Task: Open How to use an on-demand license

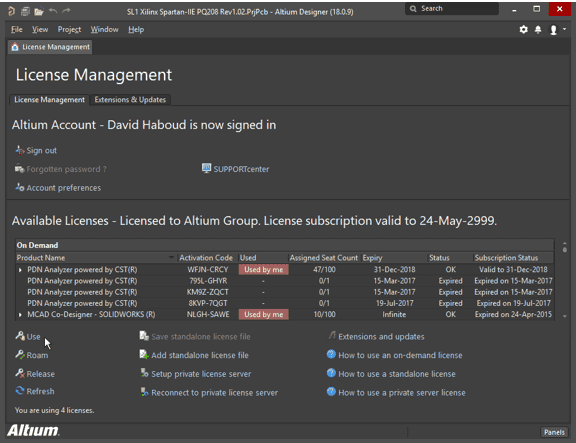Action: point(400,355)
